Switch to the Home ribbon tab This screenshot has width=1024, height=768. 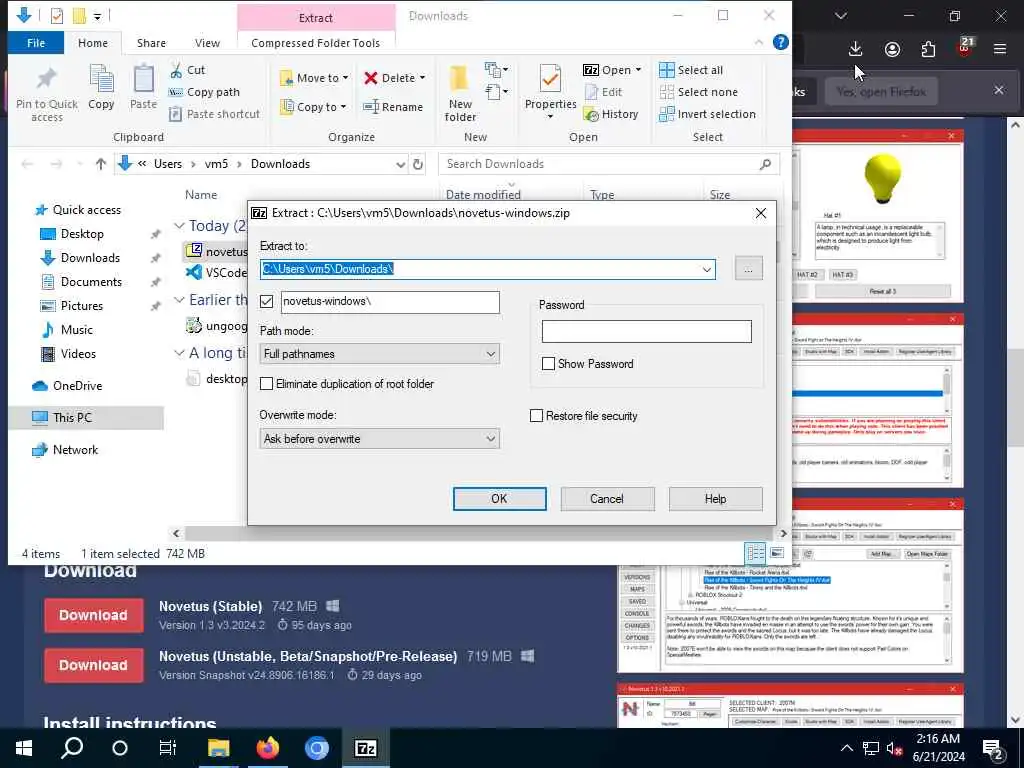(93, 43)
